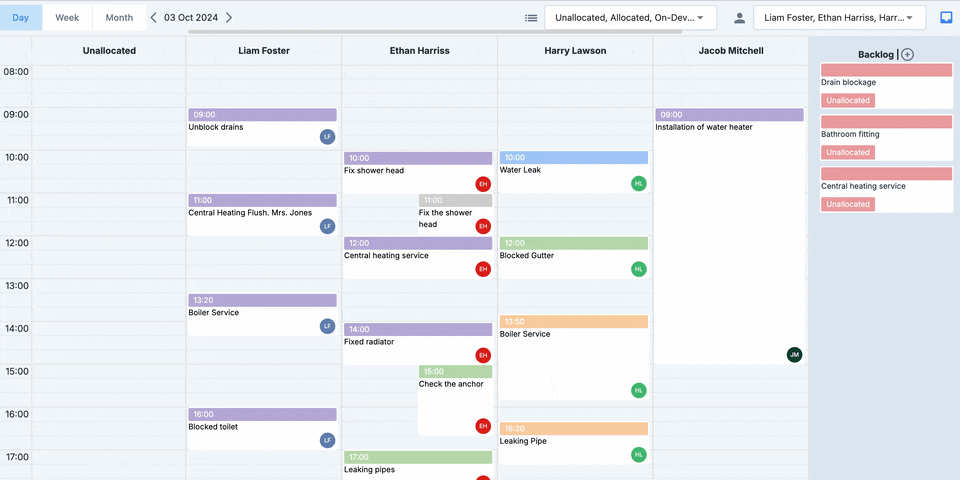Open the Leaking Pipe job at 16:20
The width and height of the screenshot is (960, 480).
click(x=573, y=443)
